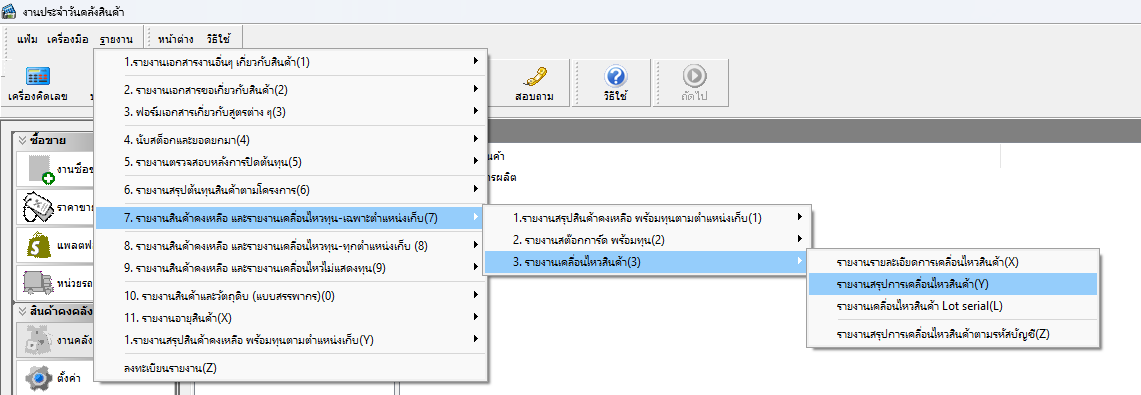Click the ตั้งค่า gear sidebar icon

coord(39,378)
